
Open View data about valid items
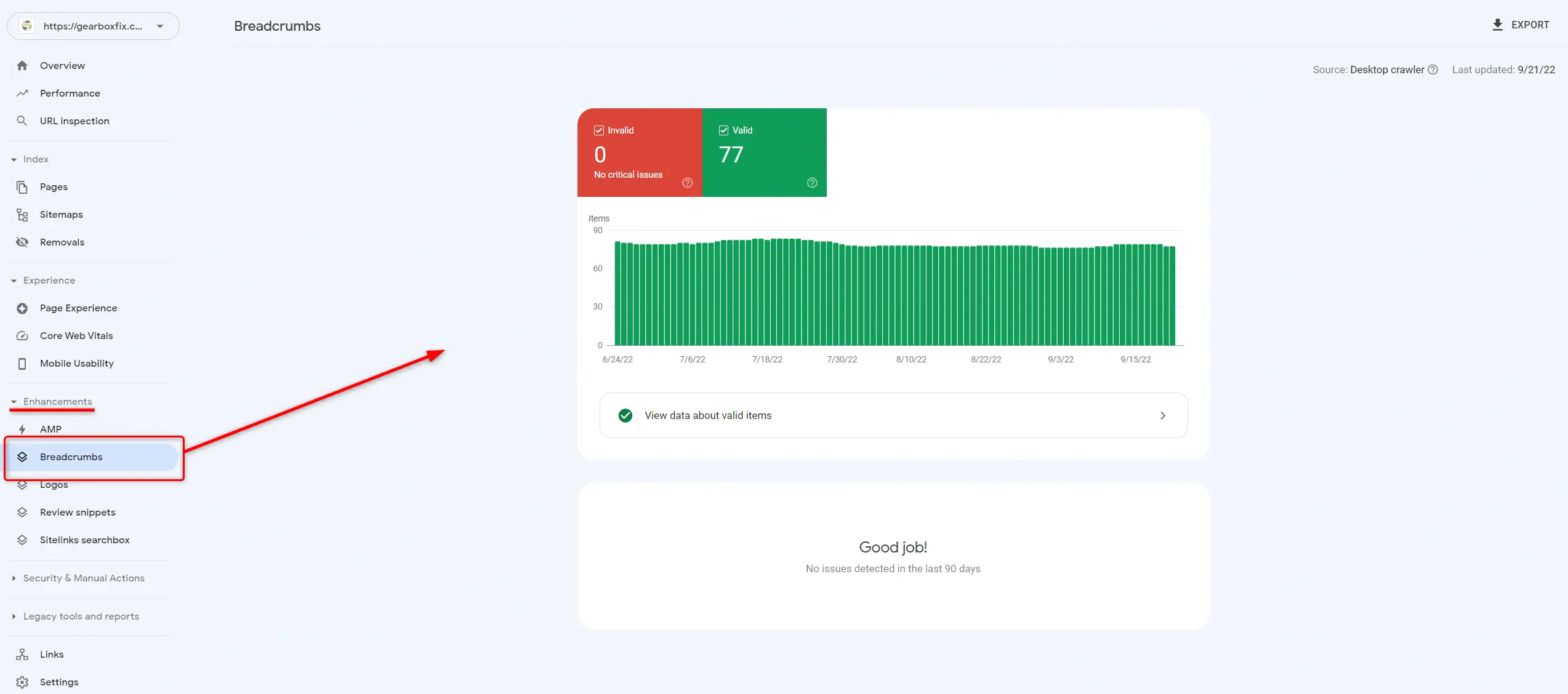[893, 415]
